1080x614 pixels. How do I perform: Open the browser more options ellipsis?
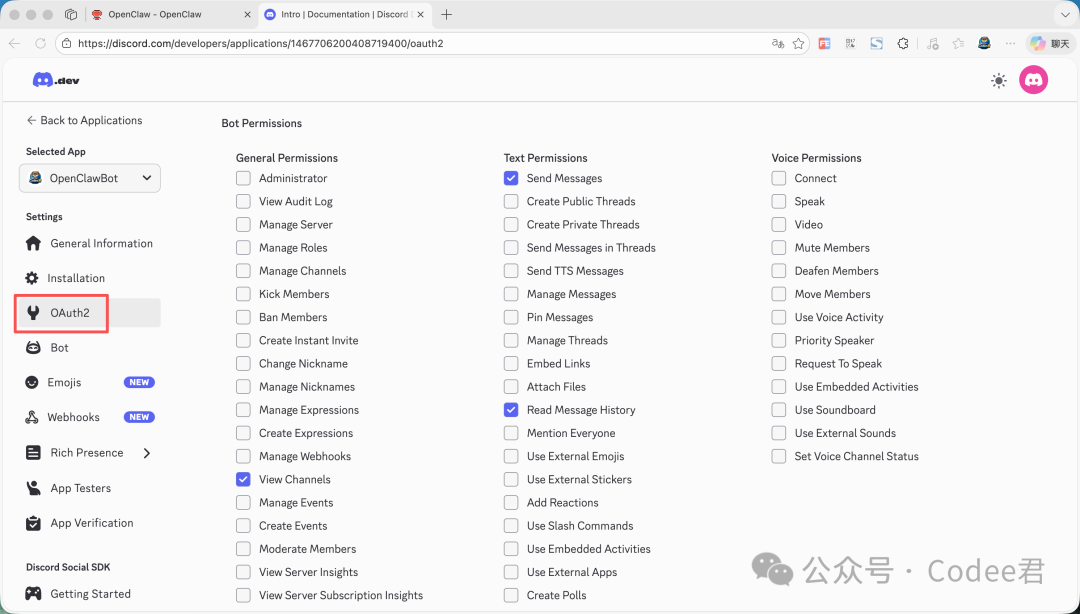tap(1010, 43)
